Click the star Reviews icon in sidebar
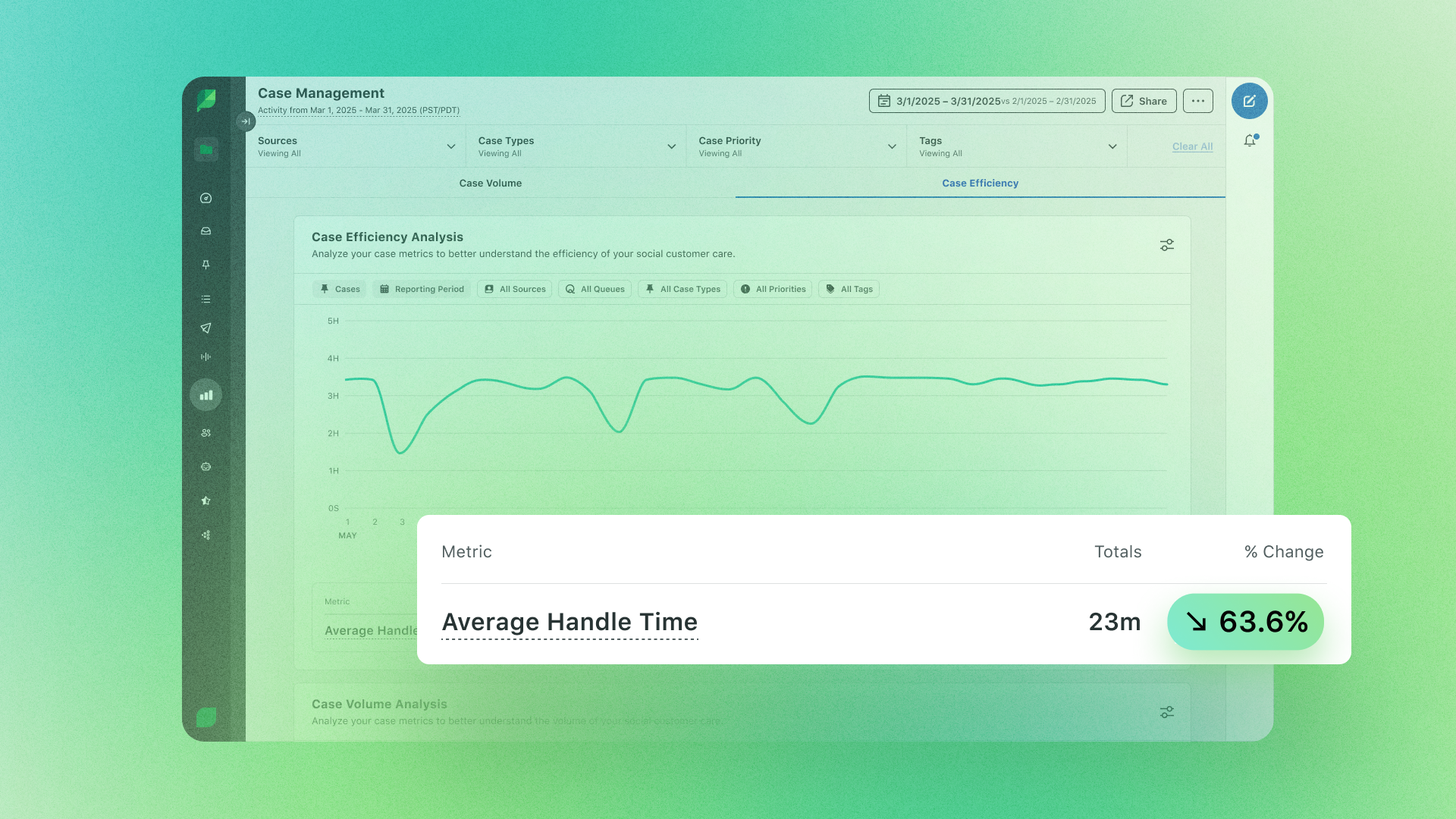 (206, 501)
